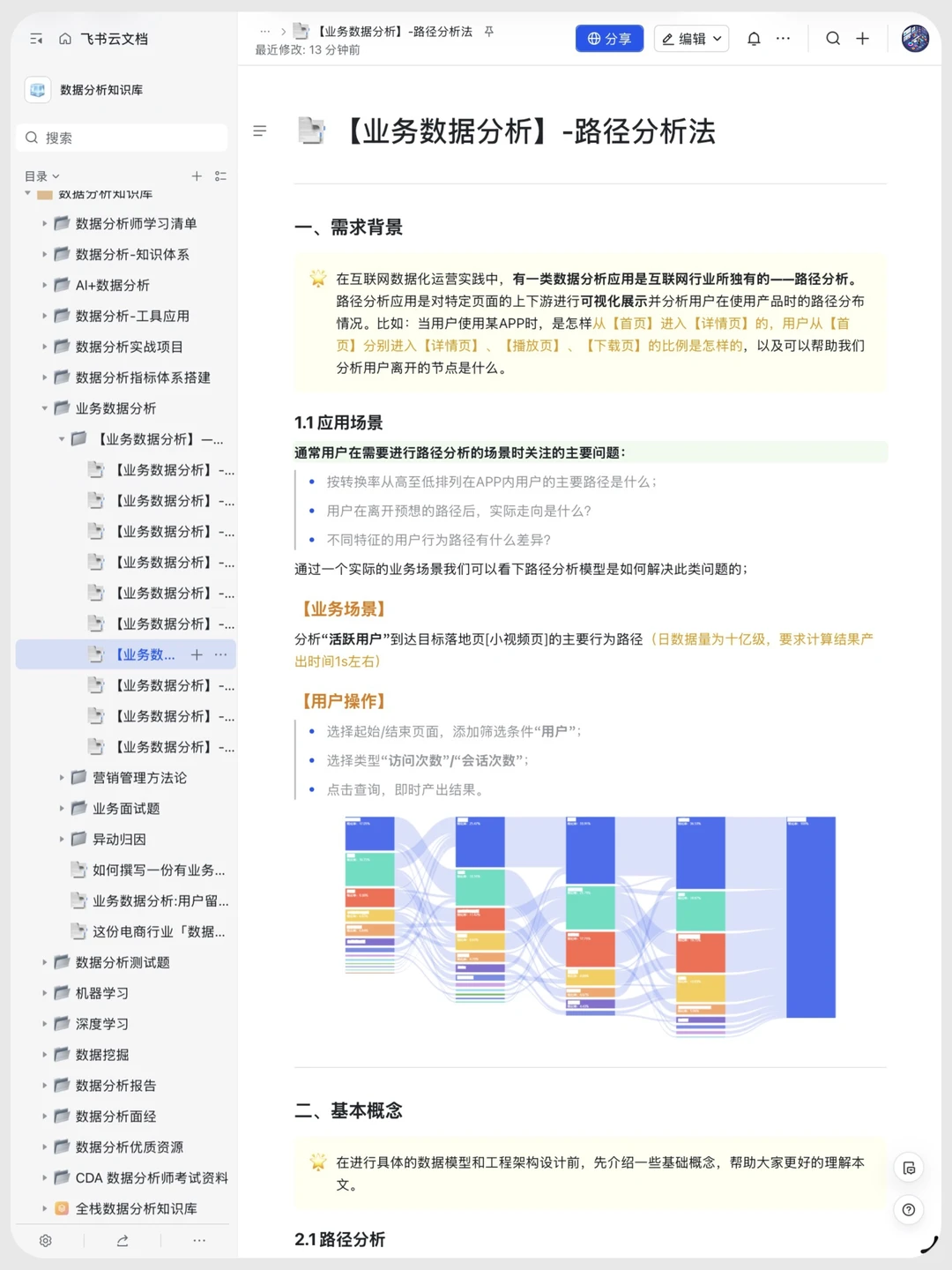Toggle the directory tree list icon
Image resolution: width=952 pixels, height=1270 pixels.
coord(221,176)
